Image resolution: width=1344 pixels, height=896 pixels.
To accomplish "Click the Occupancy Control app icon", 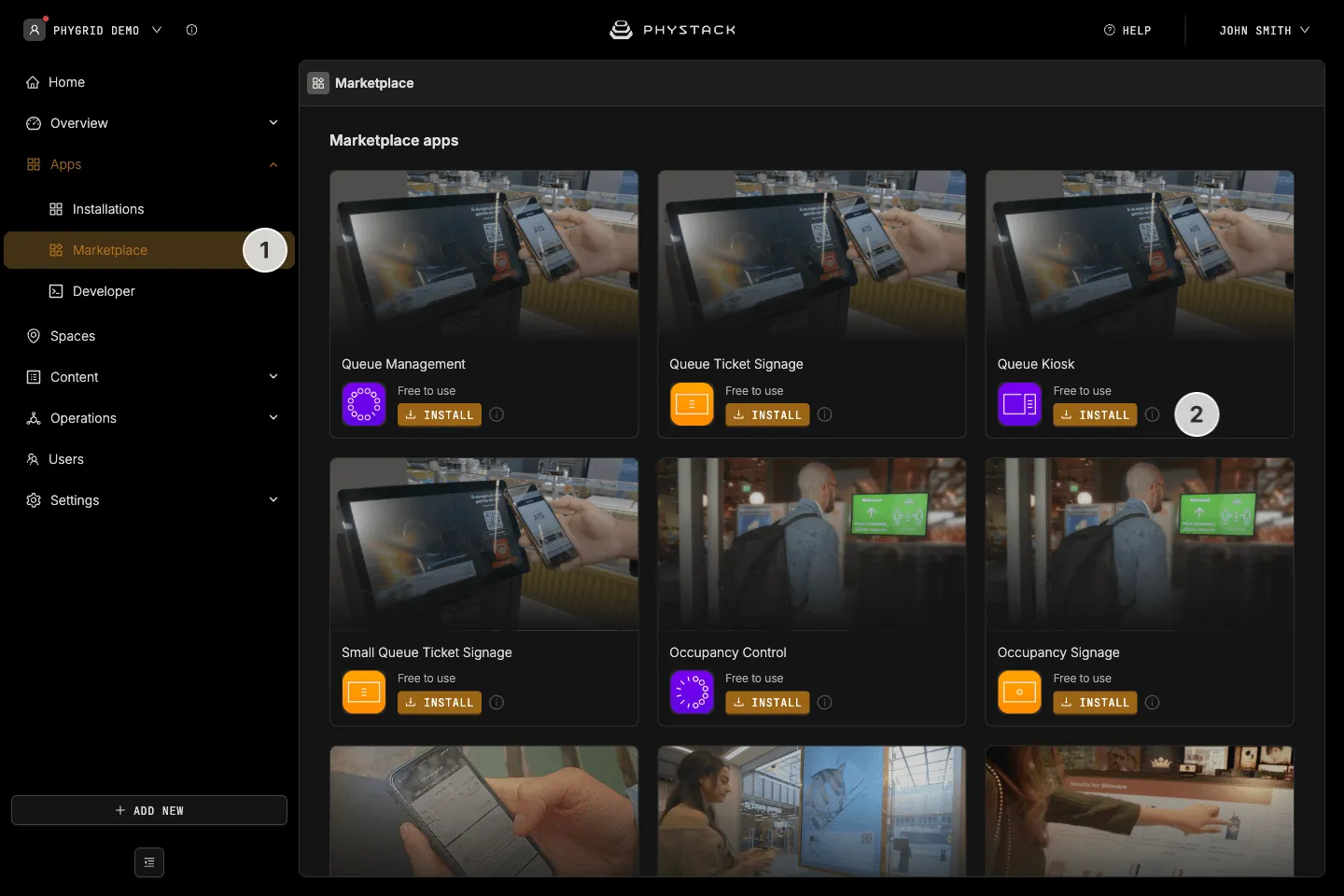I will click(692, 693).
